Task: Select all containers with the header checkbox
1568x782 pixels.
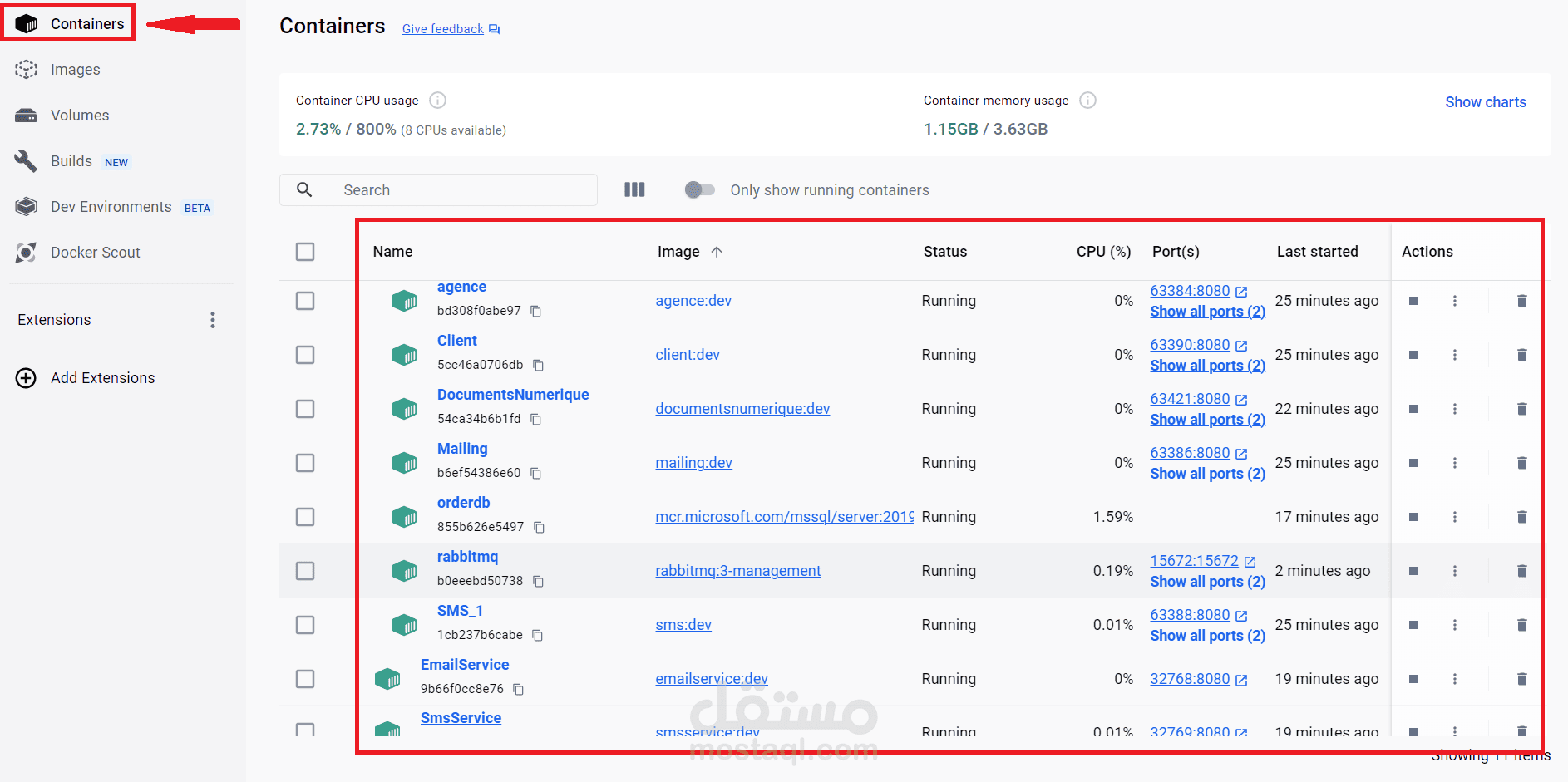Action: tap(305, 252)
